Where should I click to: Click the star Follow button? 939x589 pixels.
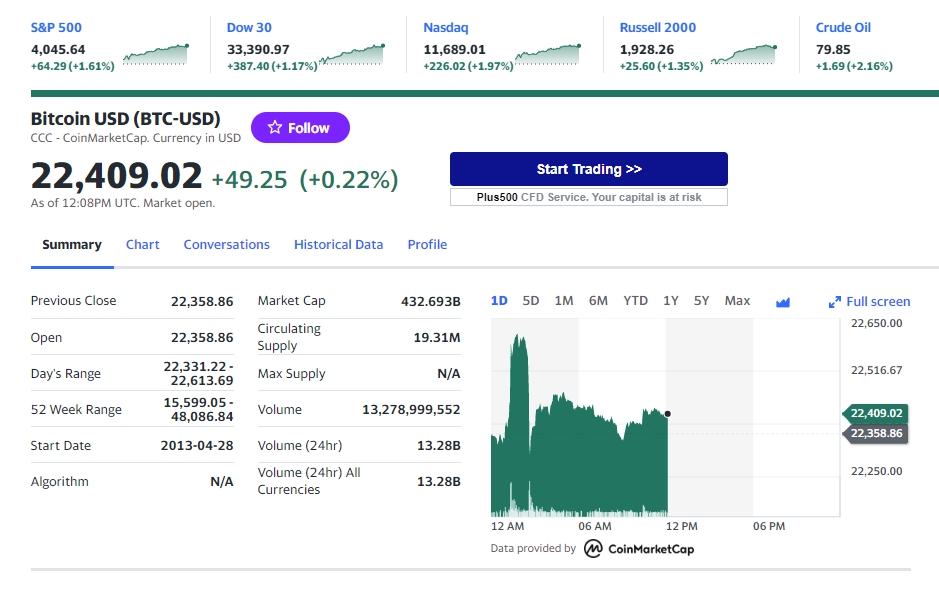tap(299, 128)
